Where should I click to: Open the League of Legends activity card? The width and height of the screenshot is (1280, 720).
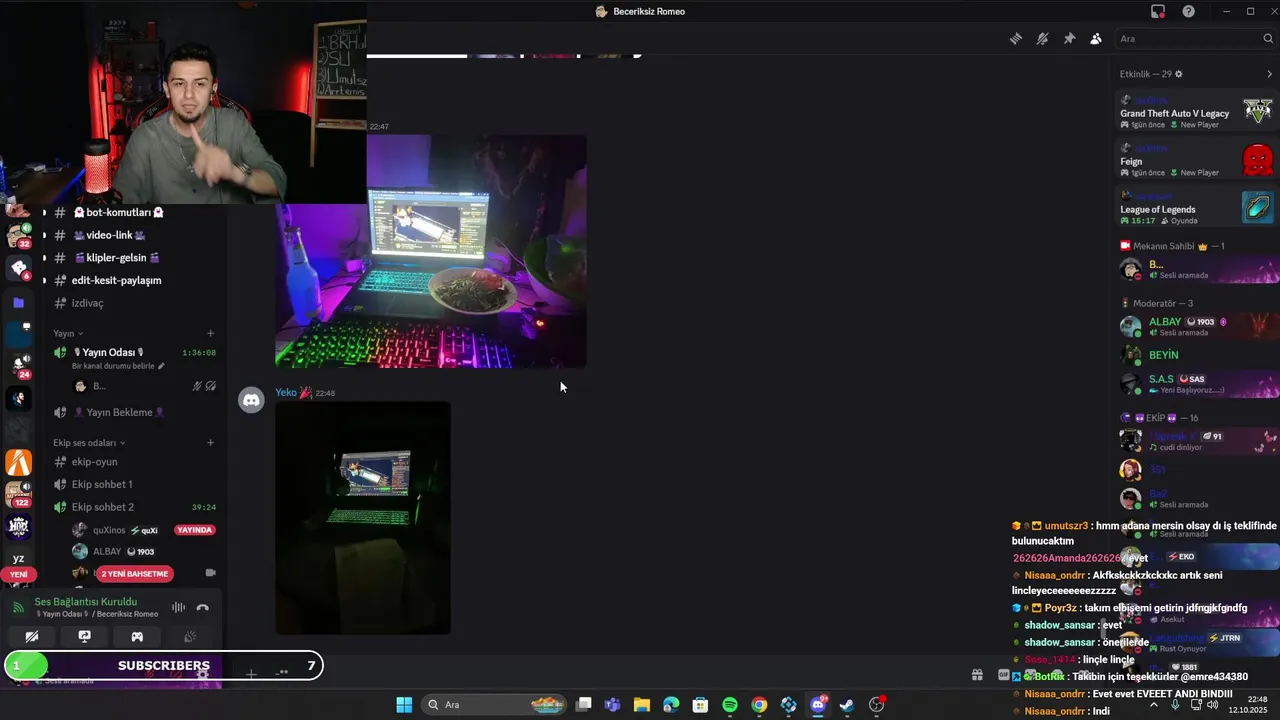(1196, 208)
